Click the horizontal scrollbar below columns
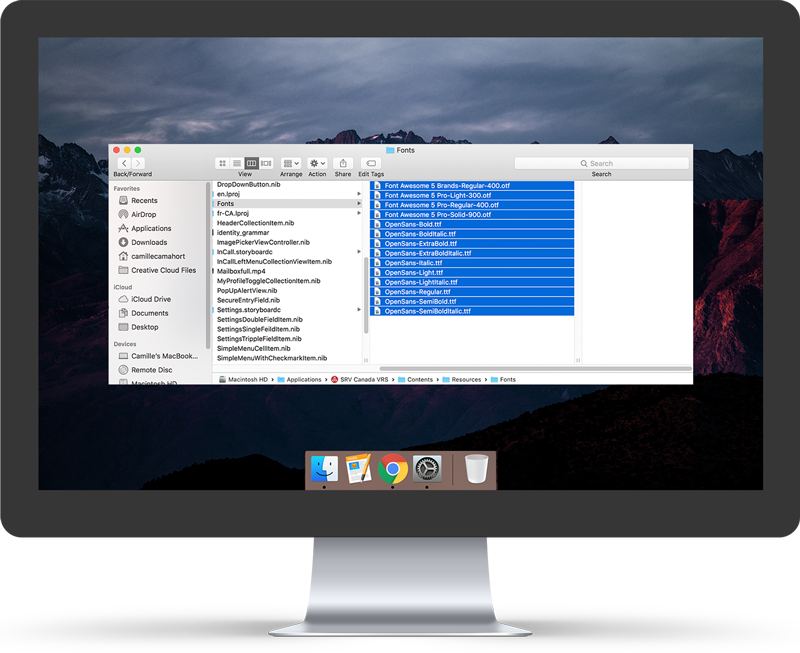Viewport: 800px width, 653px height. click(536, 368)
